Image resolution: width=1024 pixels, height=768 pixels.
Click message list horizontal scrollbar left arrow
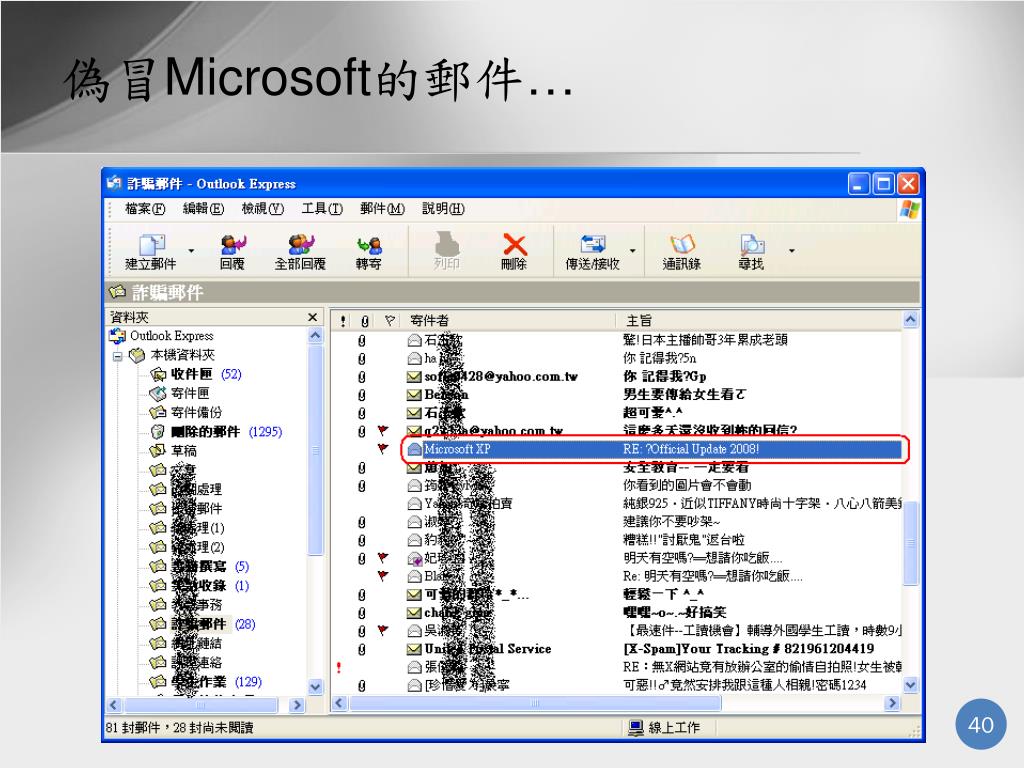click(339, 703)
